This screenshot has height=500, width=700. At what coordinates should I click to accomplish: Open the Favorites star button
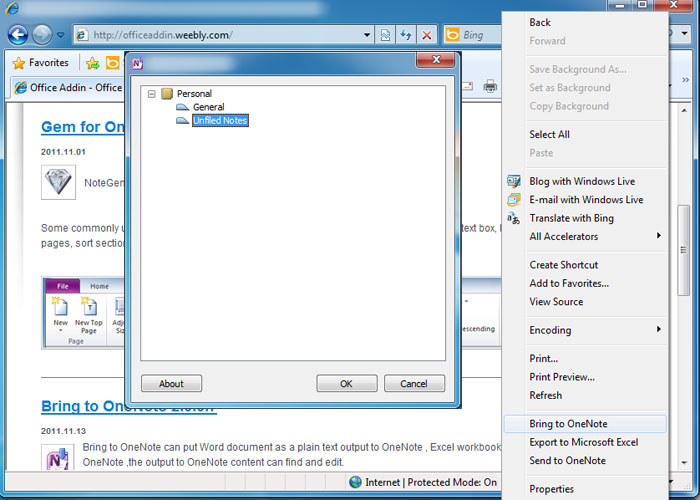(x=41, y=63)
